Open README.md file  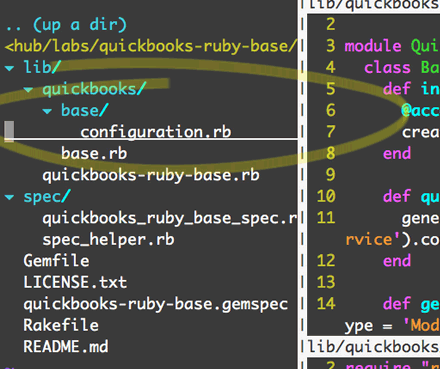(66, 347)
